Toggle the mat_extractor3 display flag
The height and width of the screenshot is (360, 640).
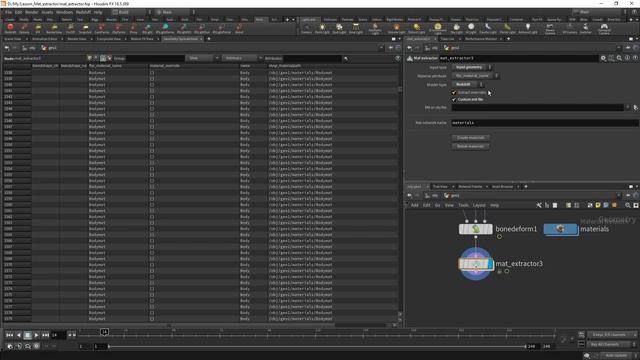point(490,264)
